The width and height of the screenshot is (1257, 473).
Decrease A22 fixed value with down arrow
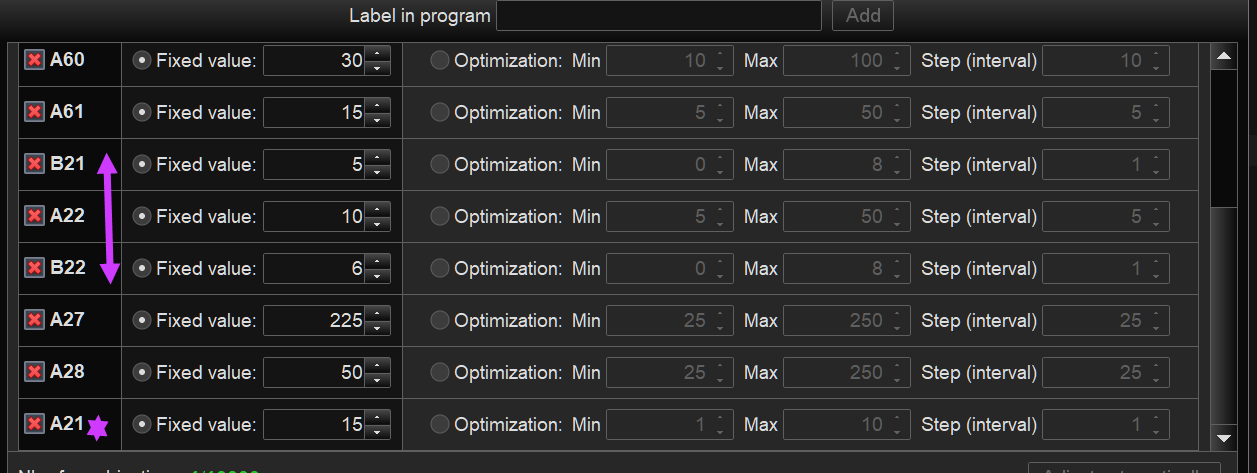pyautogui.click(x=377, y=224)
